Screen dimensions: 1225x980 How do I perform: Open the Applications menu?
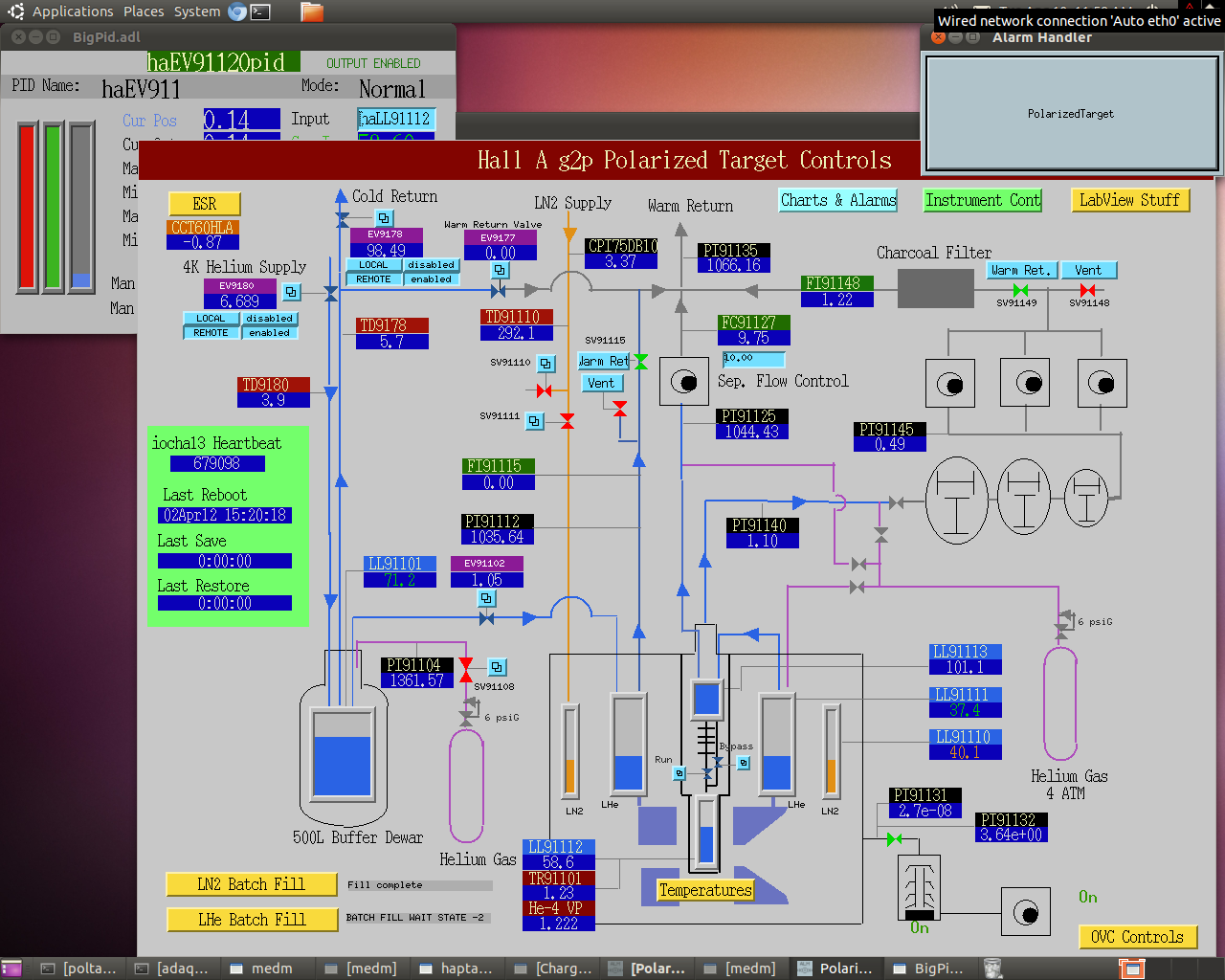point(73,11)
